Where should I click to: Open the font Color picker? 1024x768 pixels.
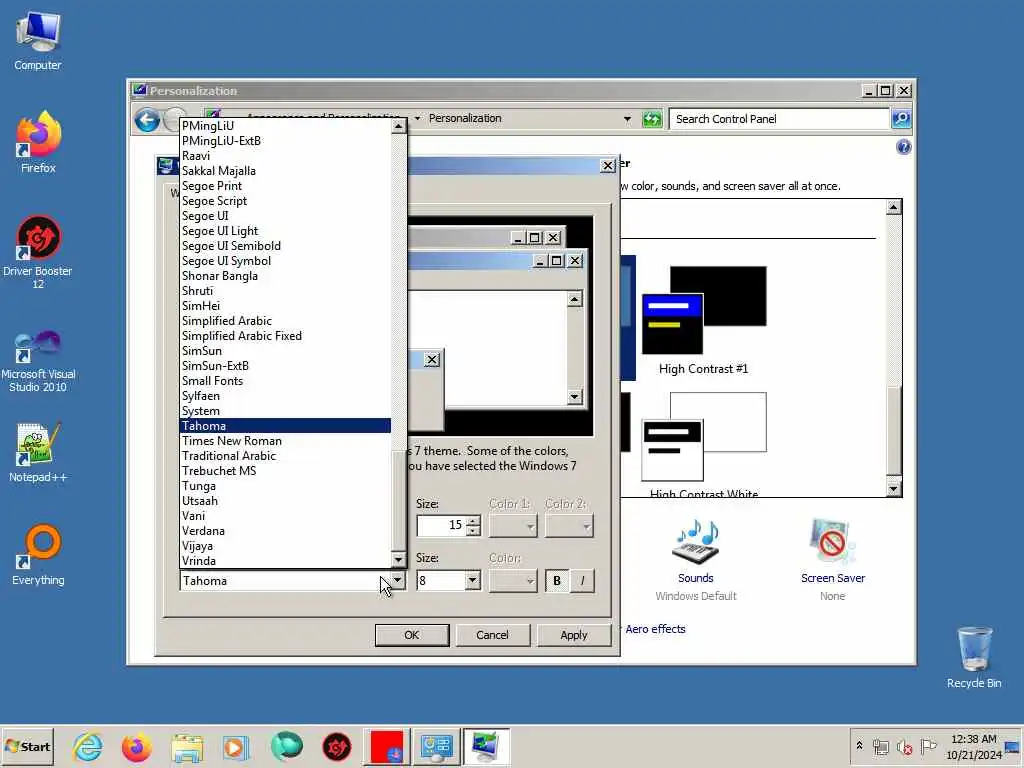[x=513, y=581]
